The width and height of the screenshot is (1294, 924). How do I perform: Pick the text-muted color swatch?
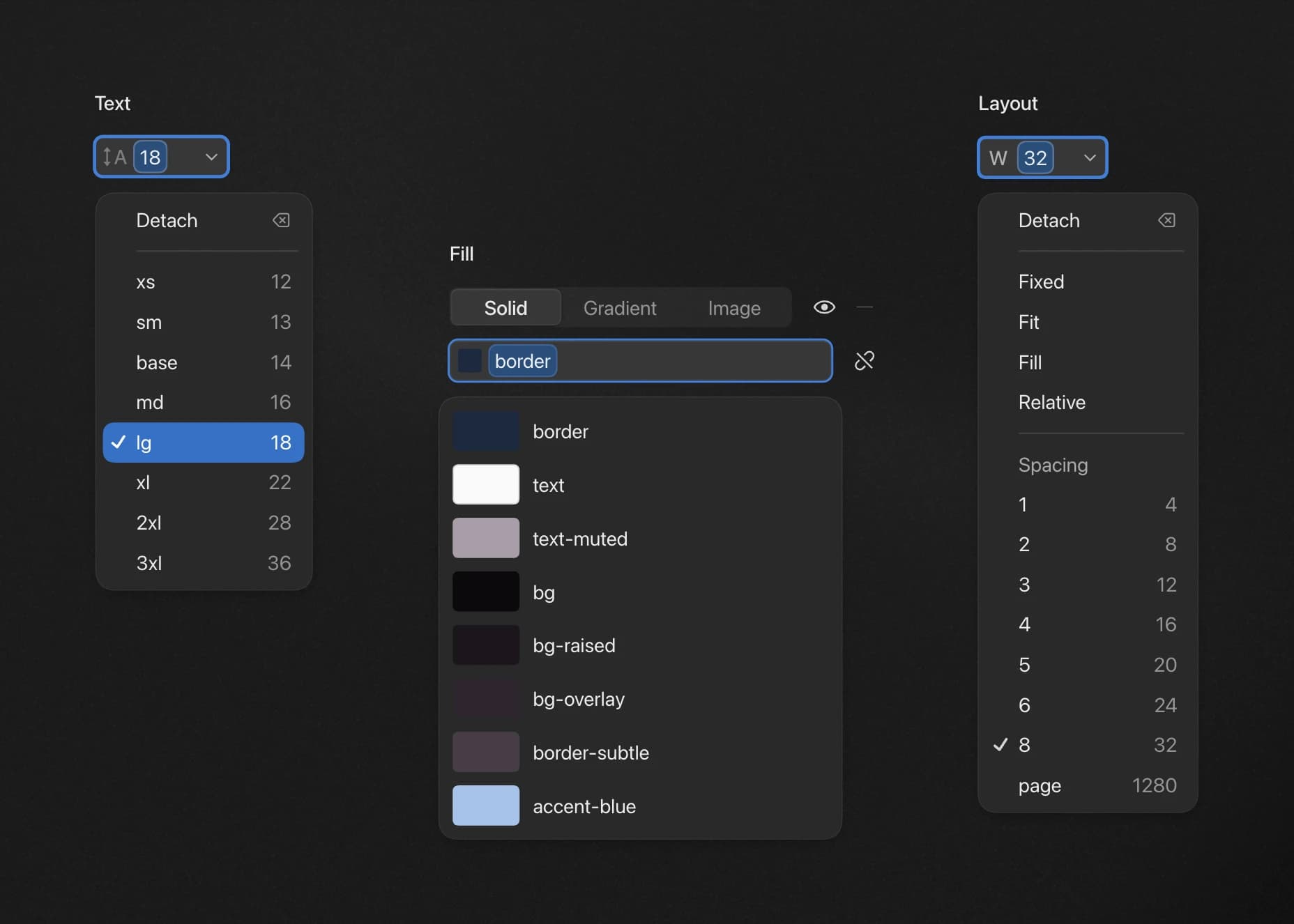pos(486,538)
